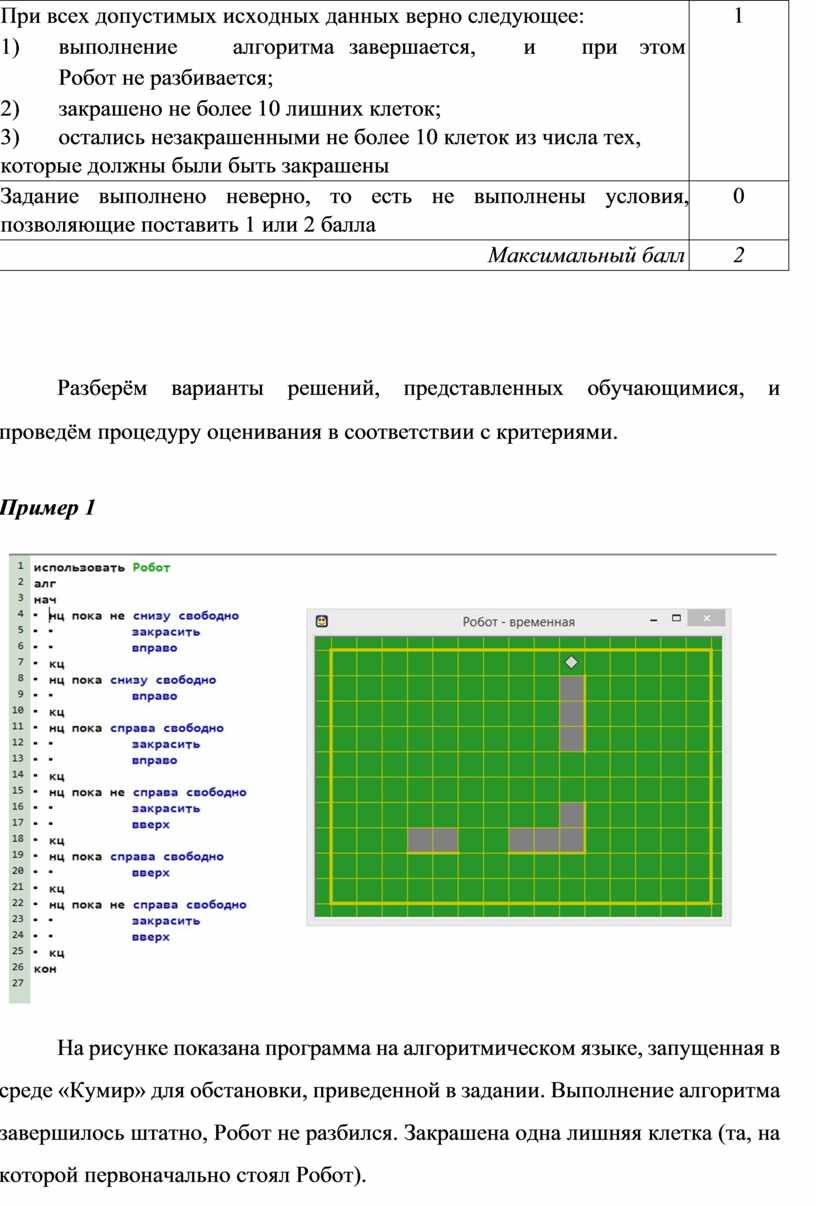Click the short gray wall segment on left

pyautogui.click(x=433, y=840)
